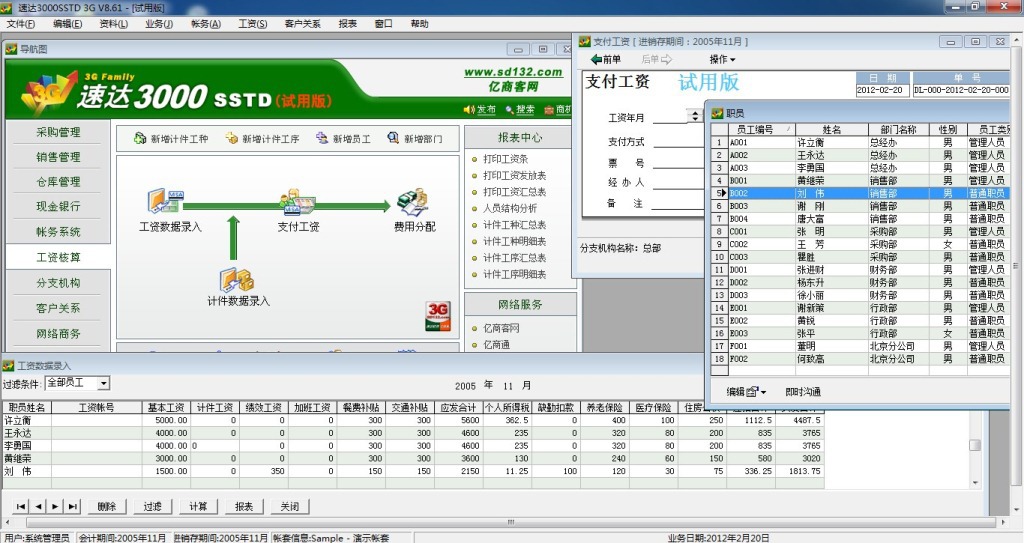Open the 工资数据录入 flowchart icon

166,201
